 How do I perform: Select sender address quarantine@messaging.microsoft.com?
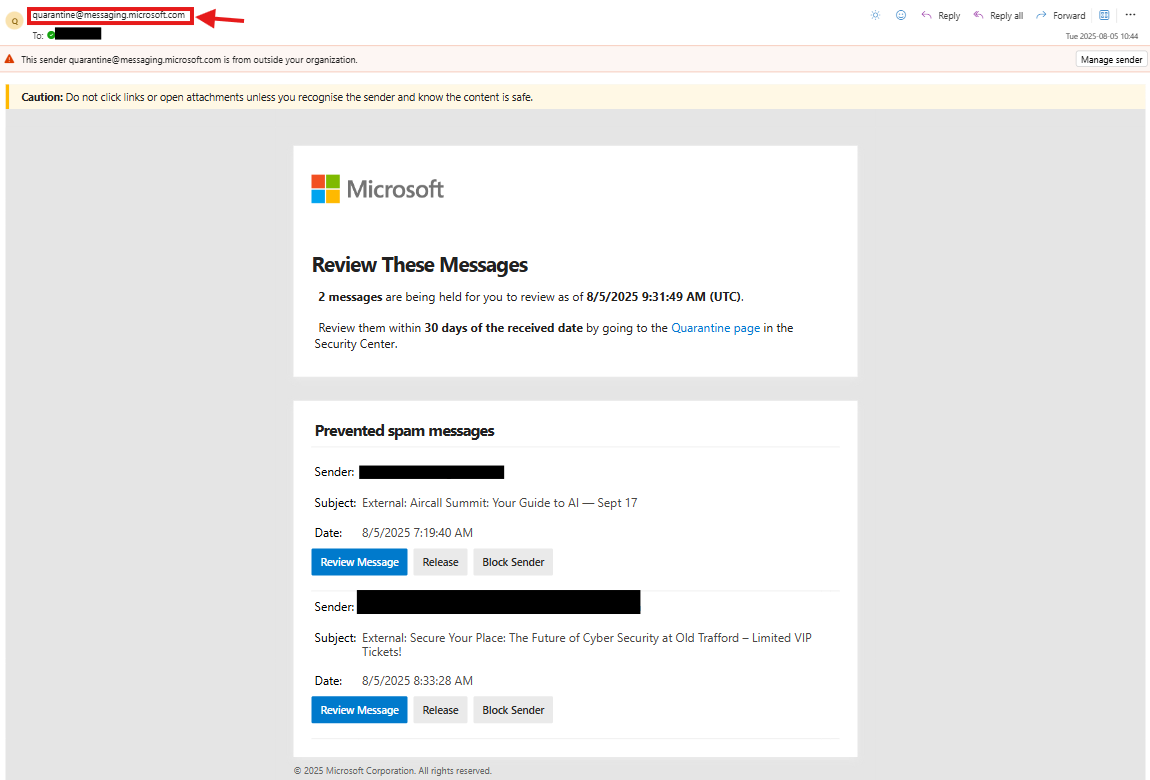[x=109, y=15]
